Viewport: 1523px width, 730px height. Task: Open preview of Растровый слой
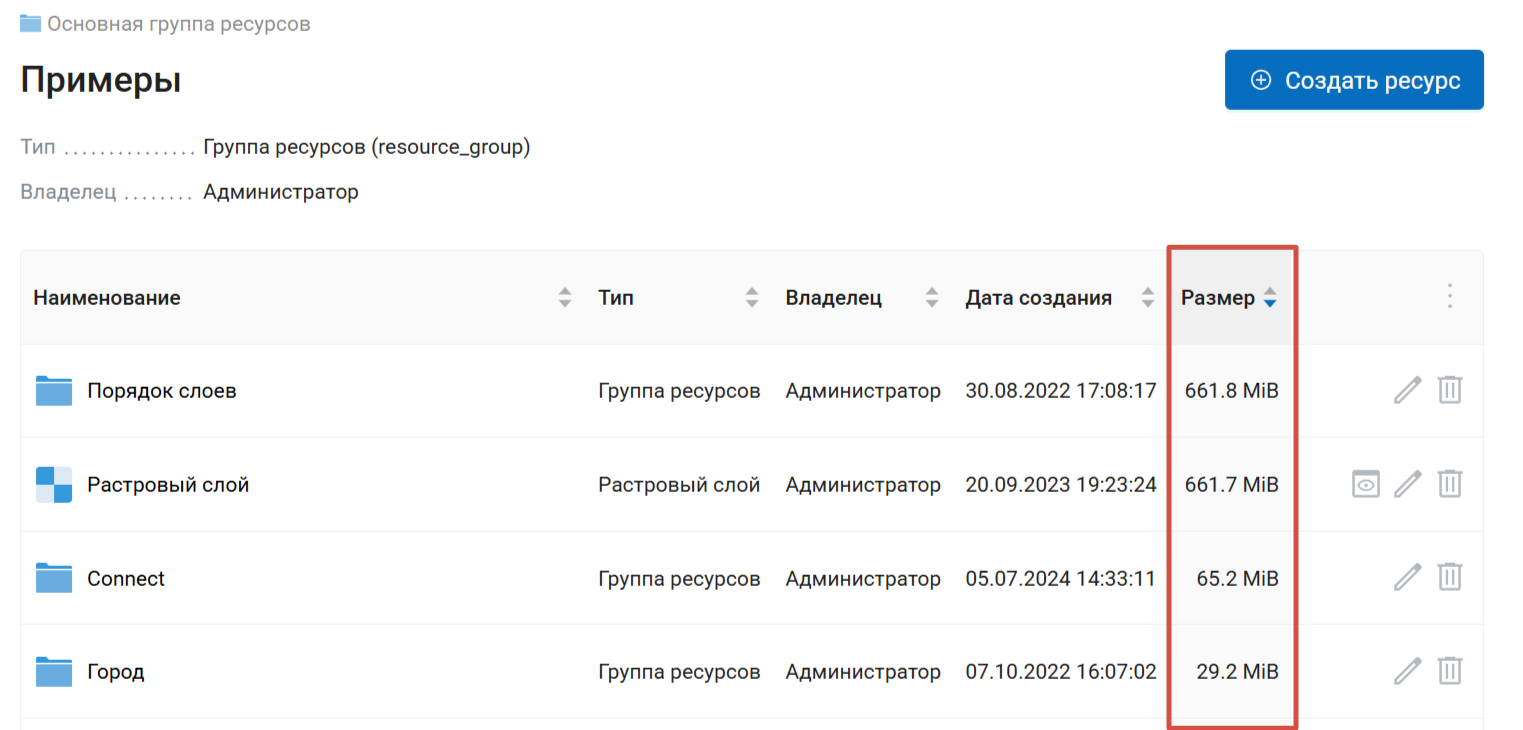click(x=1366, y=484)
